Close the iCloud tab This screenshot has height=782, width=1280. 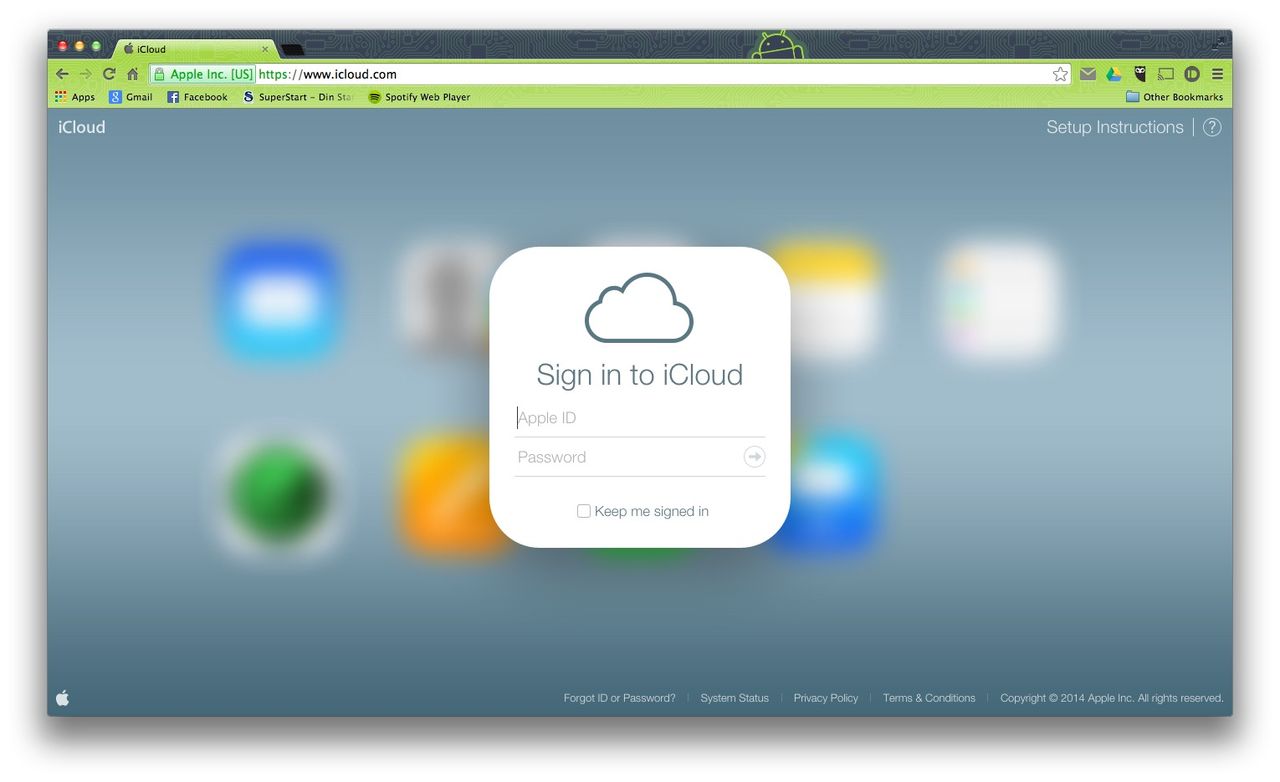click(x=265, y=48)
